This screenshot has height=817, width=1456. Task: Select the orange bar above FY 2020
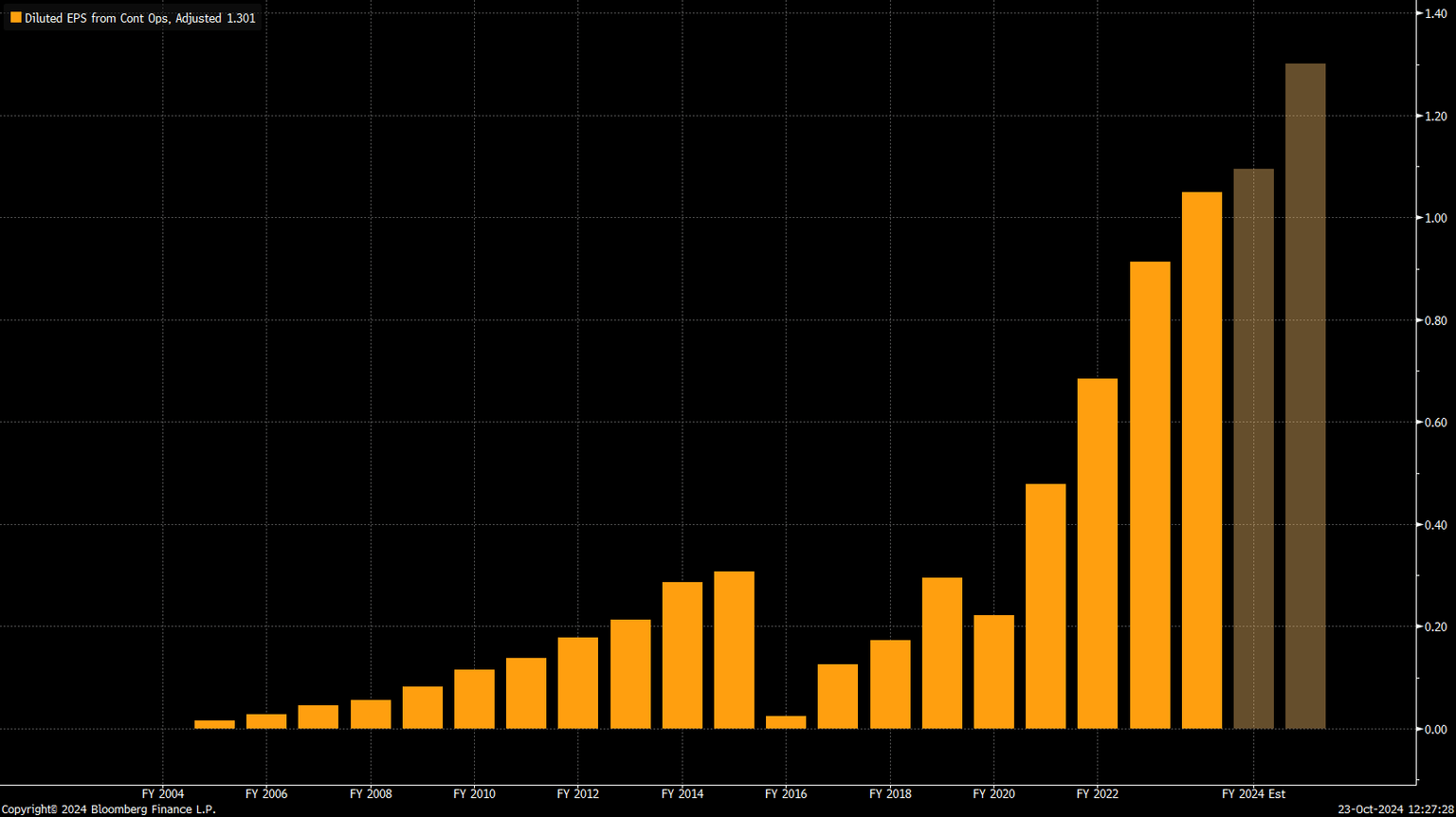tap(993, 672)
